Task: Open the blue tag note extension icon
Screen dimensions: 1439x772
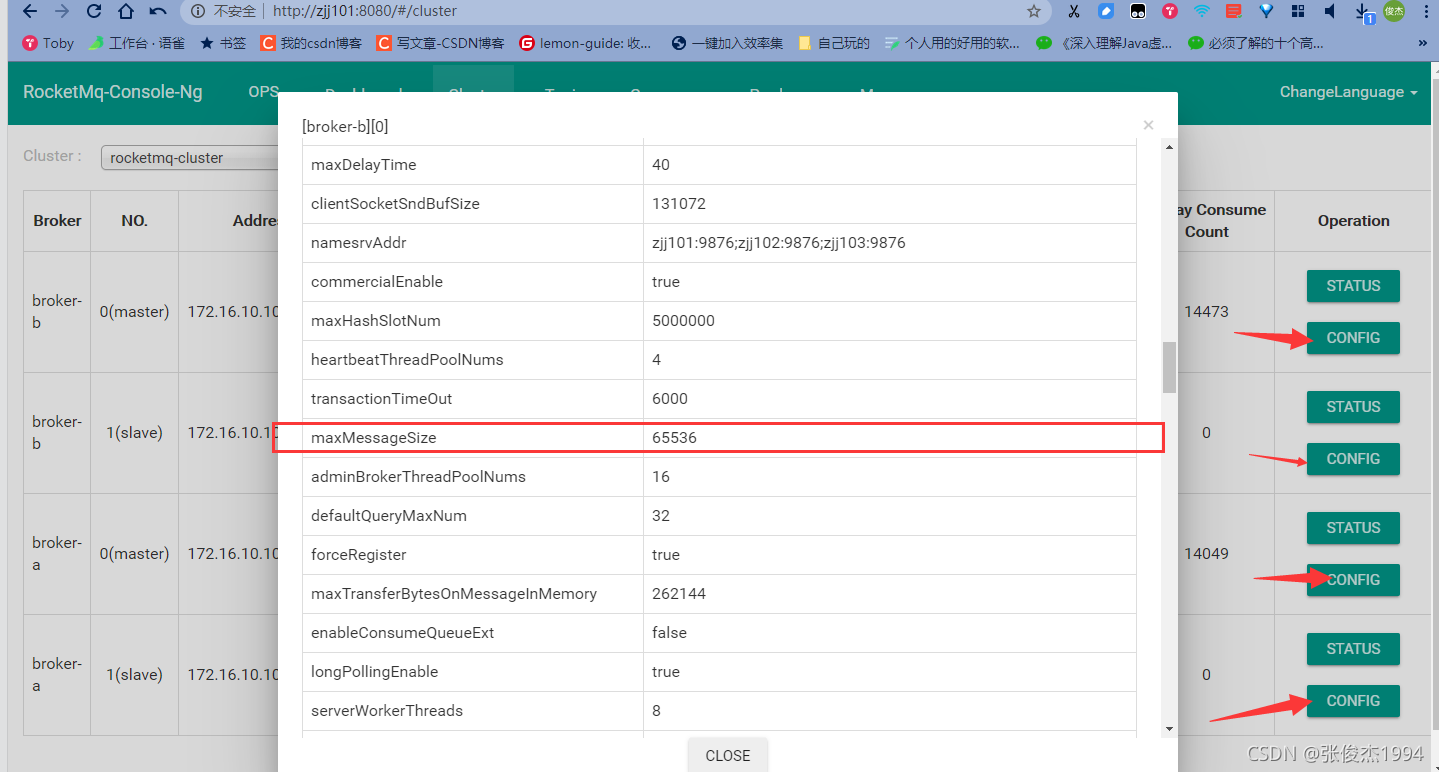Action: pos(1106,12)
